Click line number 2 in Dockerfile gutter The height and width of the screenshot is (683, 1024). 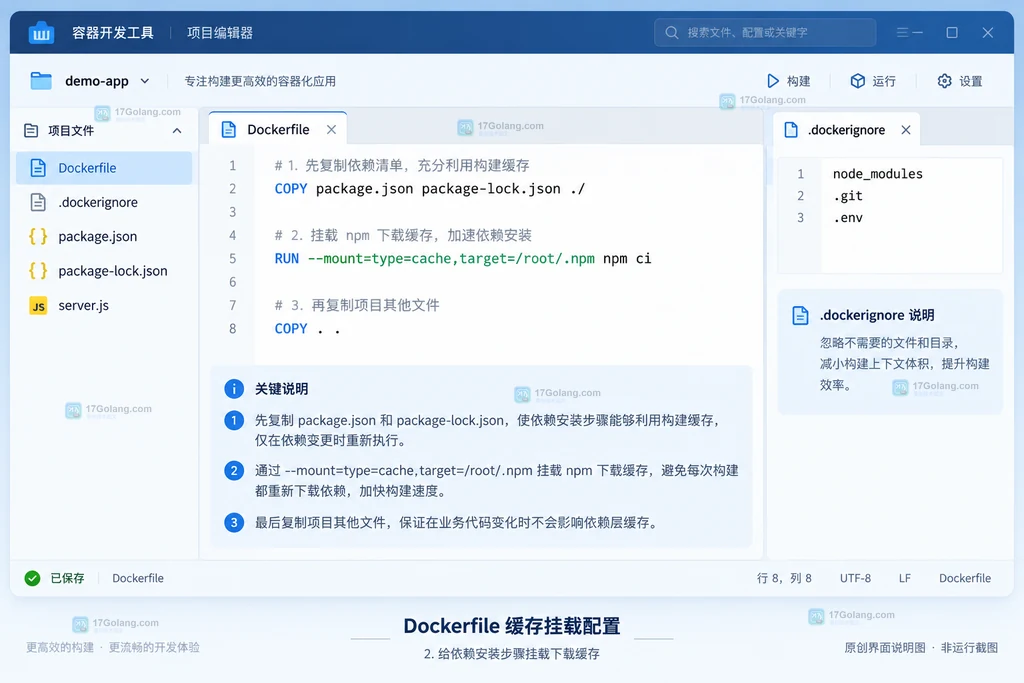pyautogui.click(x=232, y=189)
